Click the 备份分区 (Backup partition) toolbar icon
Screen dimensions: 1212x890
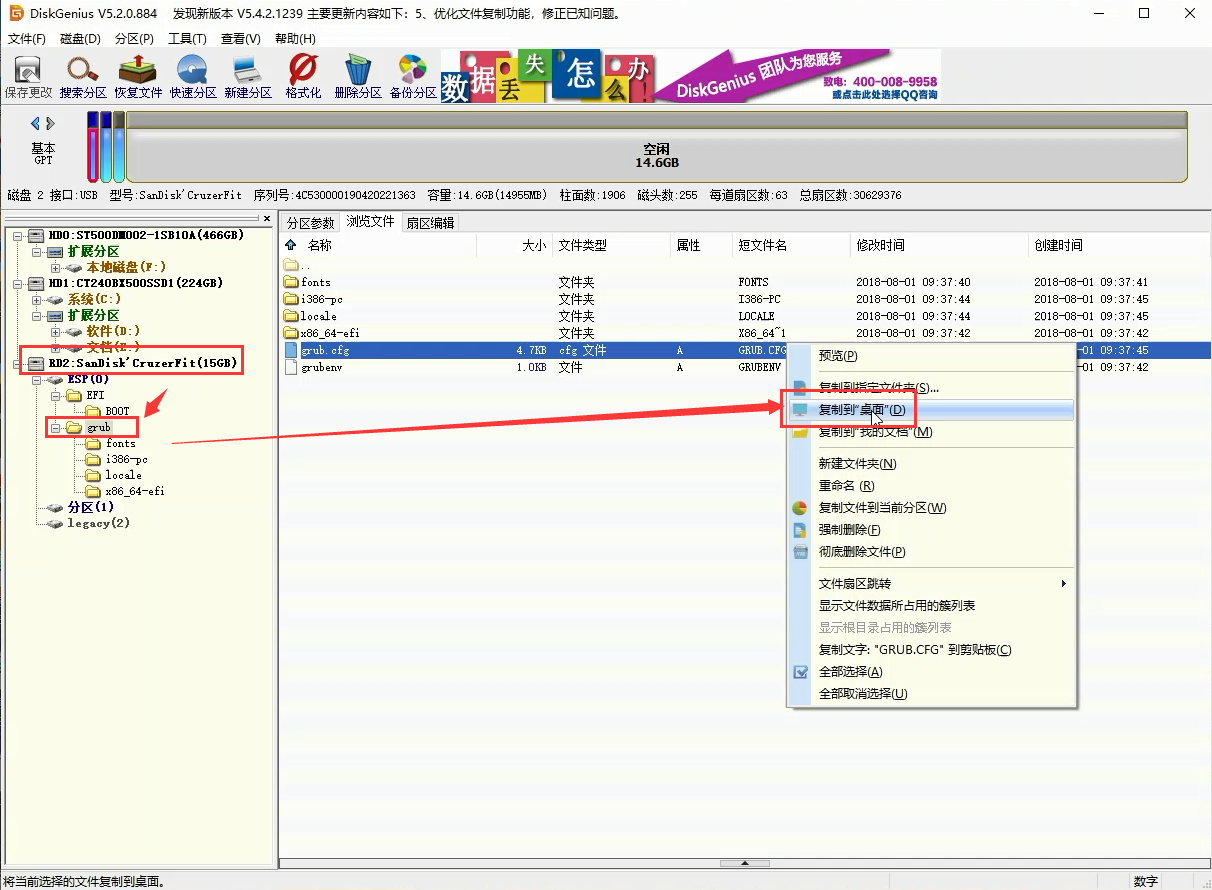tap(413, 77)
